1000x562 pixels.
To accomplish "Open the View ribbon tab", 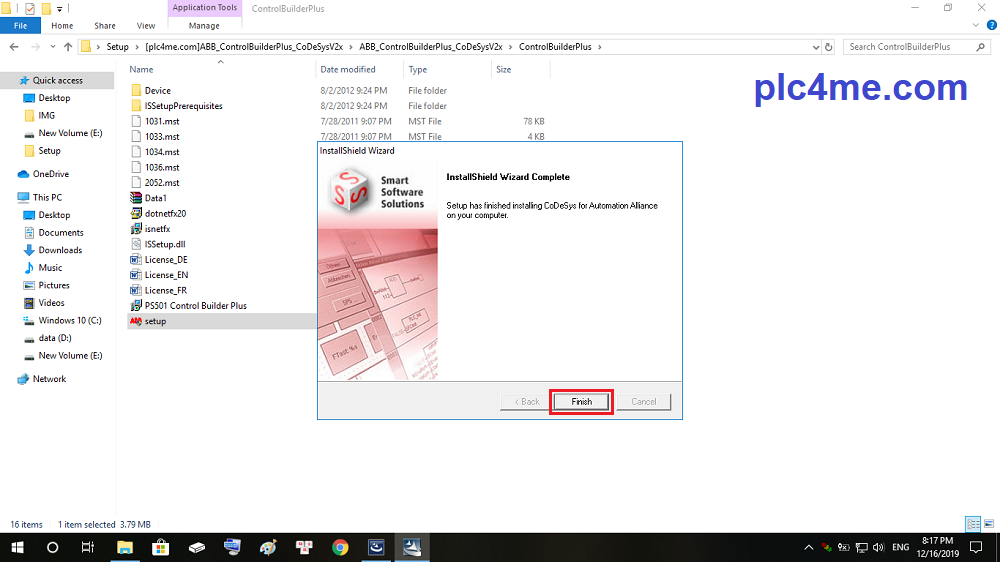I will (x=145, y=26).
